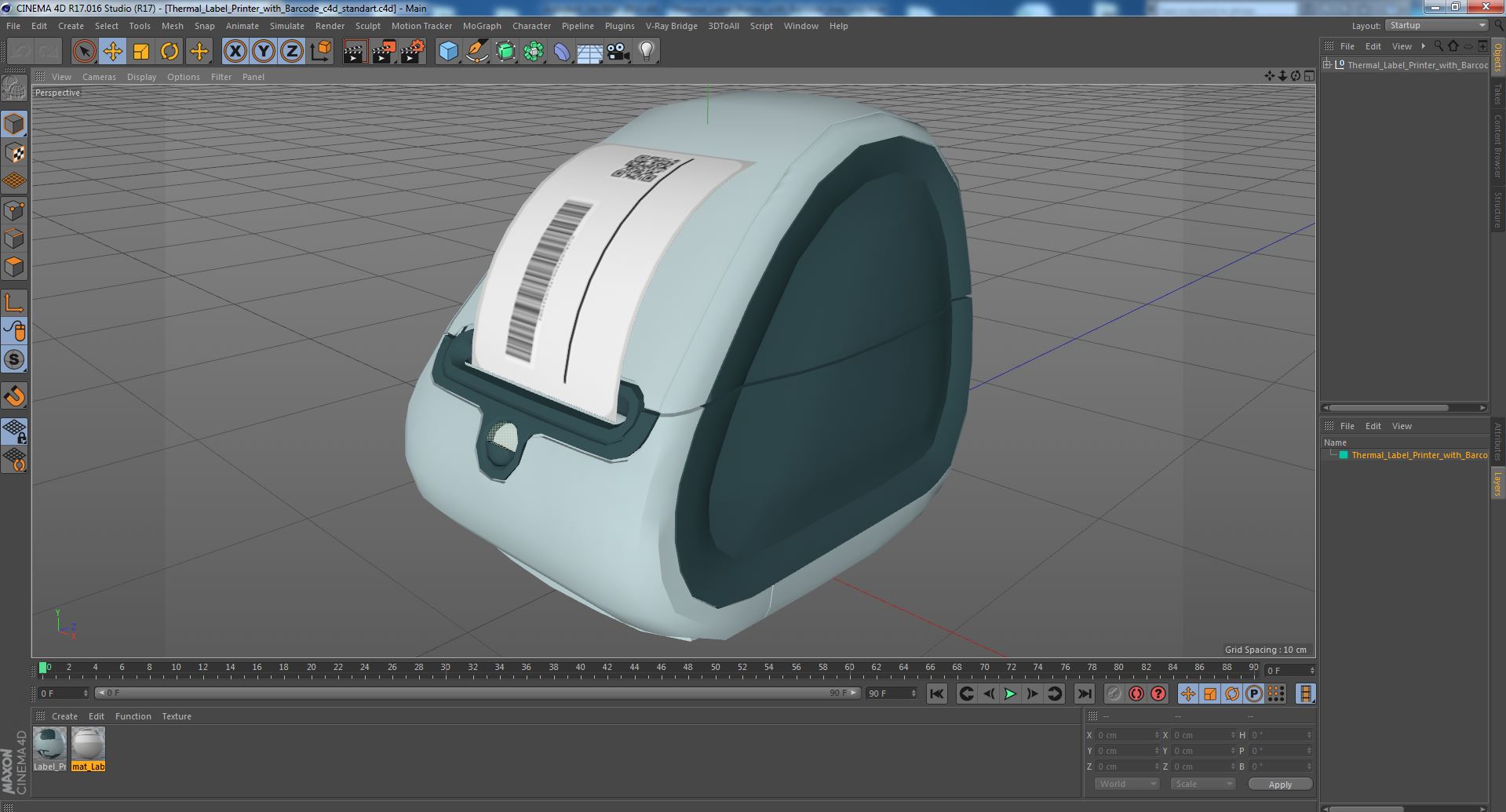Add Camera object
The width and height of the screenshot is (1506, 812).
(x=618, y=52)
